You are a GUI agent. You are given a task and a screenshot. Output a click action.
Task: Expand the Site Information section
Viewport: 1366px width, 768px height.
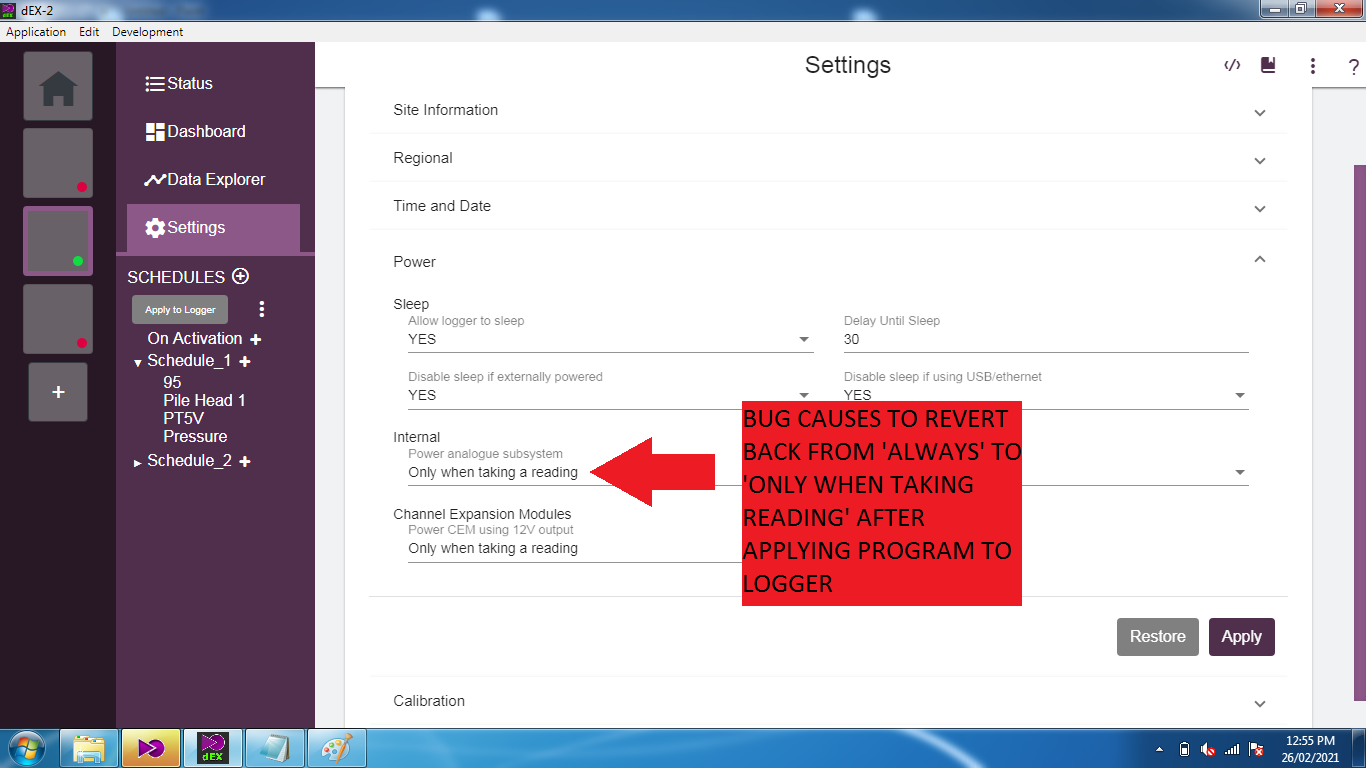click(x=827, y=111)
